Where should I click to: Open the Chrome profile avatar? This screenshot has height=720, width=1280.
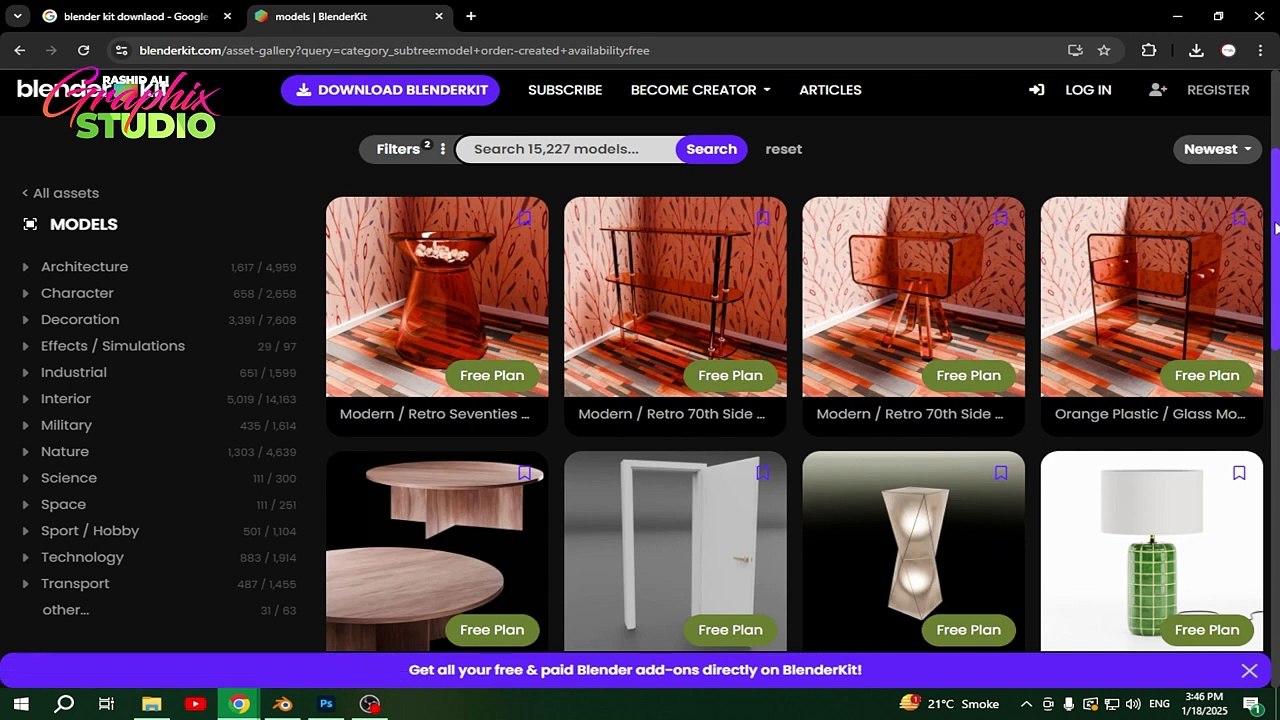[x=1228, y=50]
